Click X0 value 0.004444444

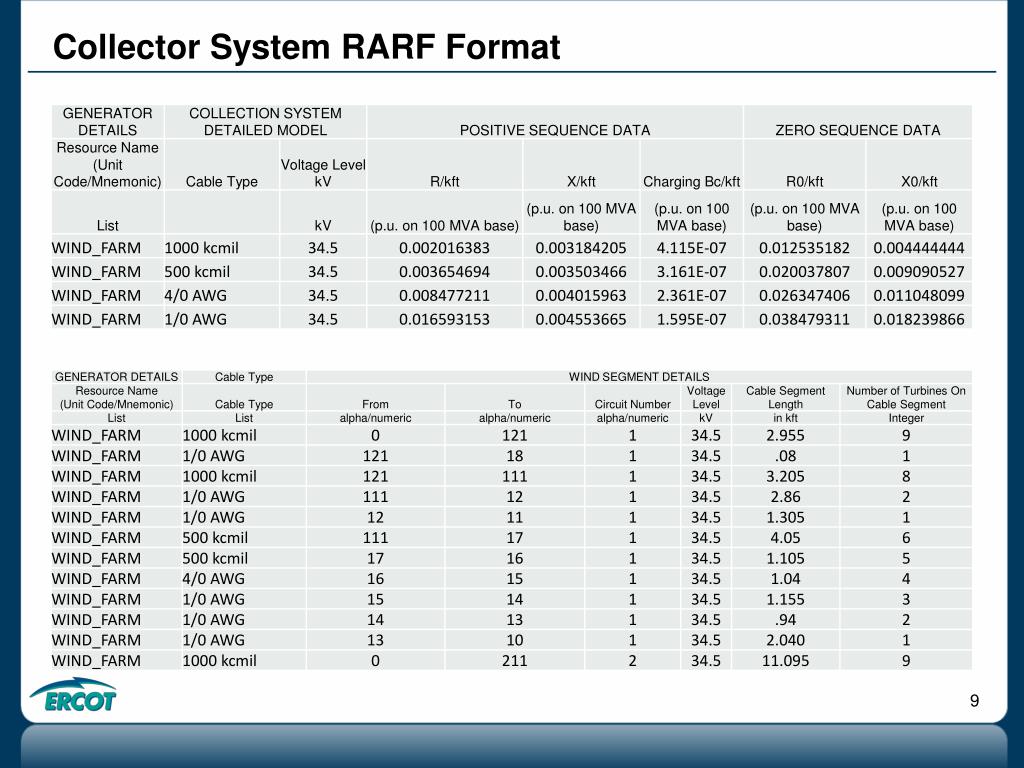919,248
